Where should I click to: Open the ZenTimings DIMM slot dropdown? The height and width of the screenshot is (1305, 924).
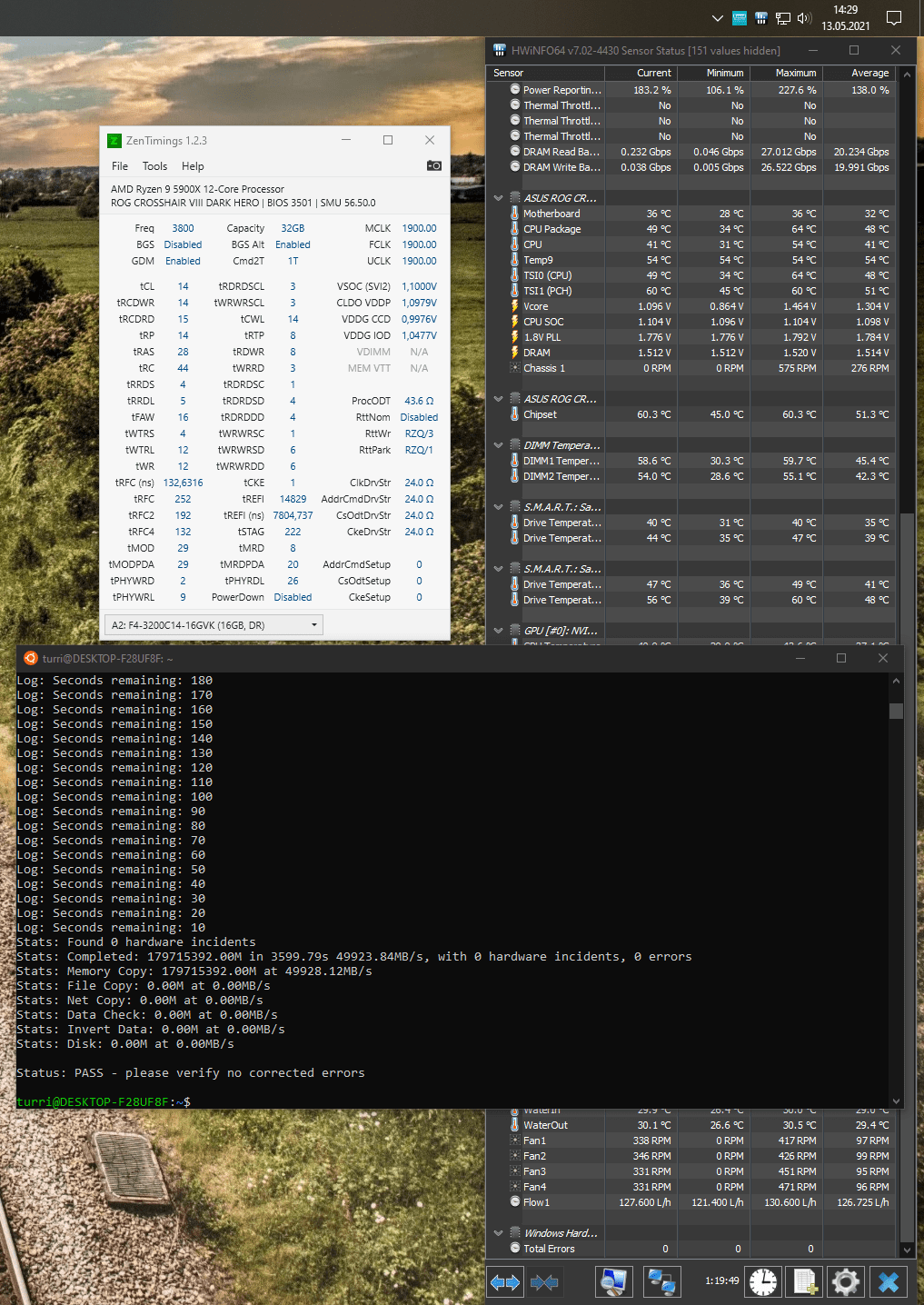click(x=214, y=625)
